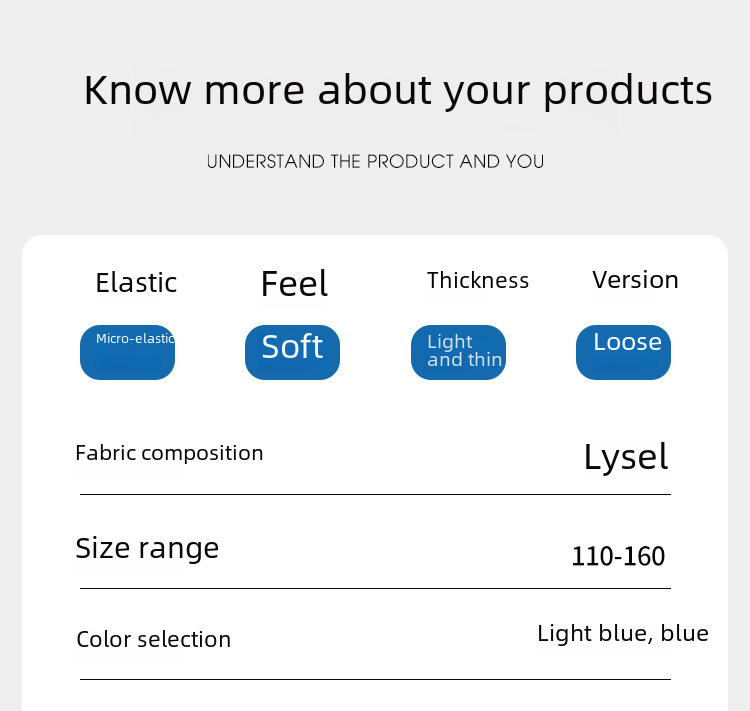Select the 110-160 size value
This screenshot has width=750, height=711.
tap(618, 556)
